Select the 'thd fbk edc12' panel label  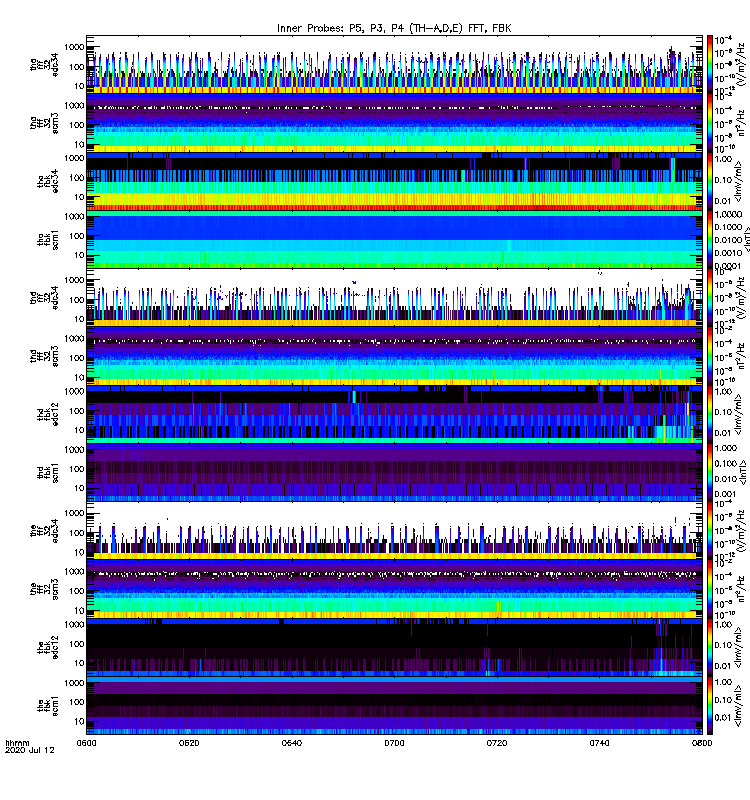48,414
